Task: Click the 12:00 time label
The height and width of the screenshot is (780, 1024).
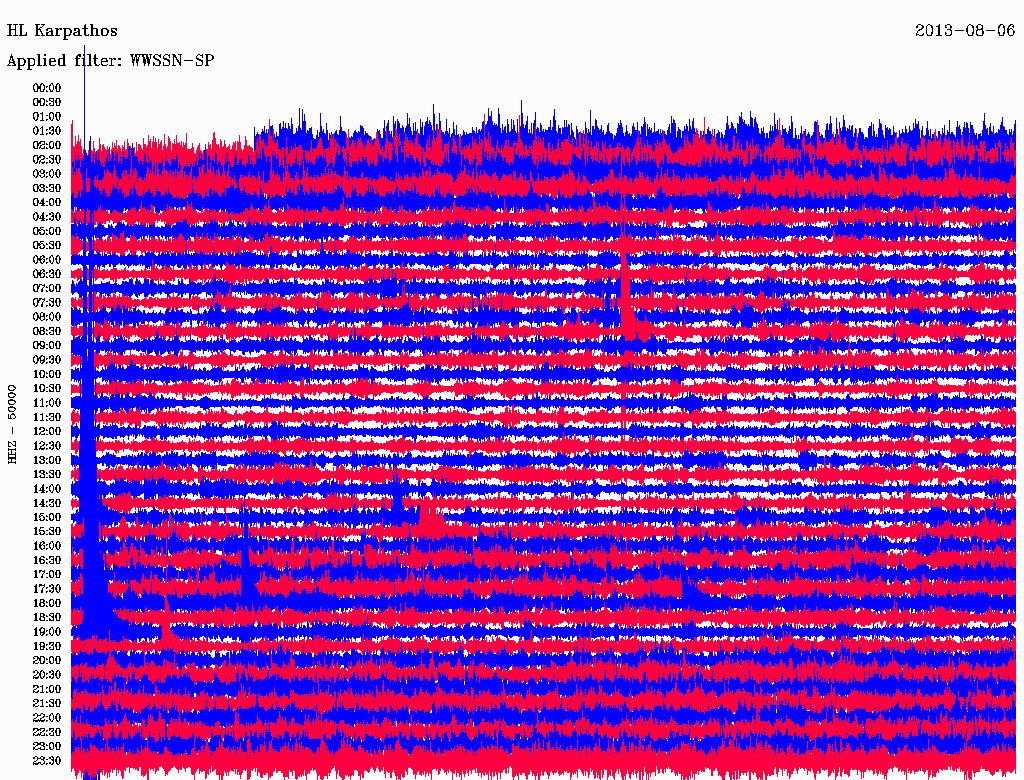Action: click(47, 432)
